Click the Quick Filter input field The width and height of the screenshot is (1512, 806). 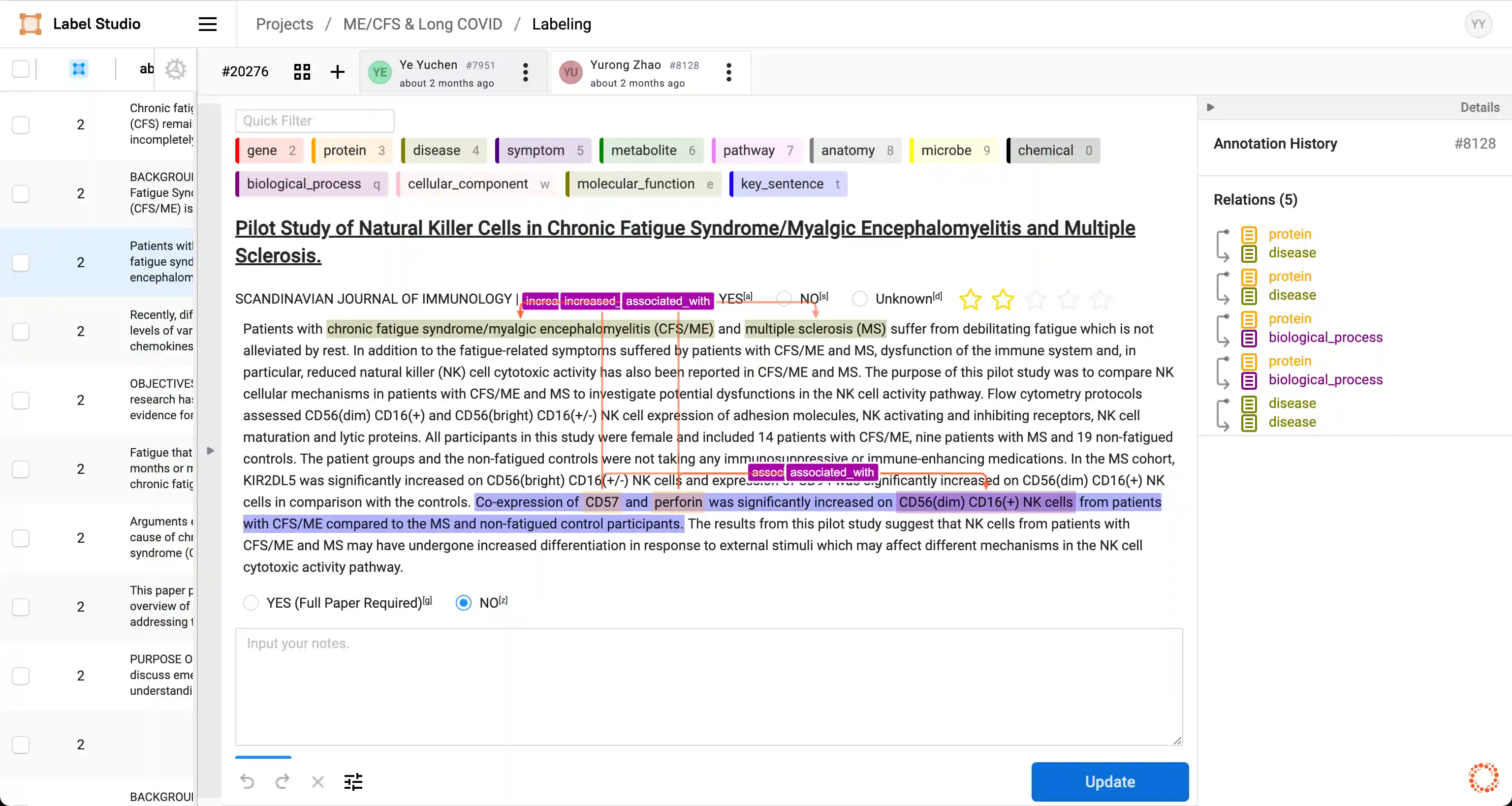tap(315, 120)
